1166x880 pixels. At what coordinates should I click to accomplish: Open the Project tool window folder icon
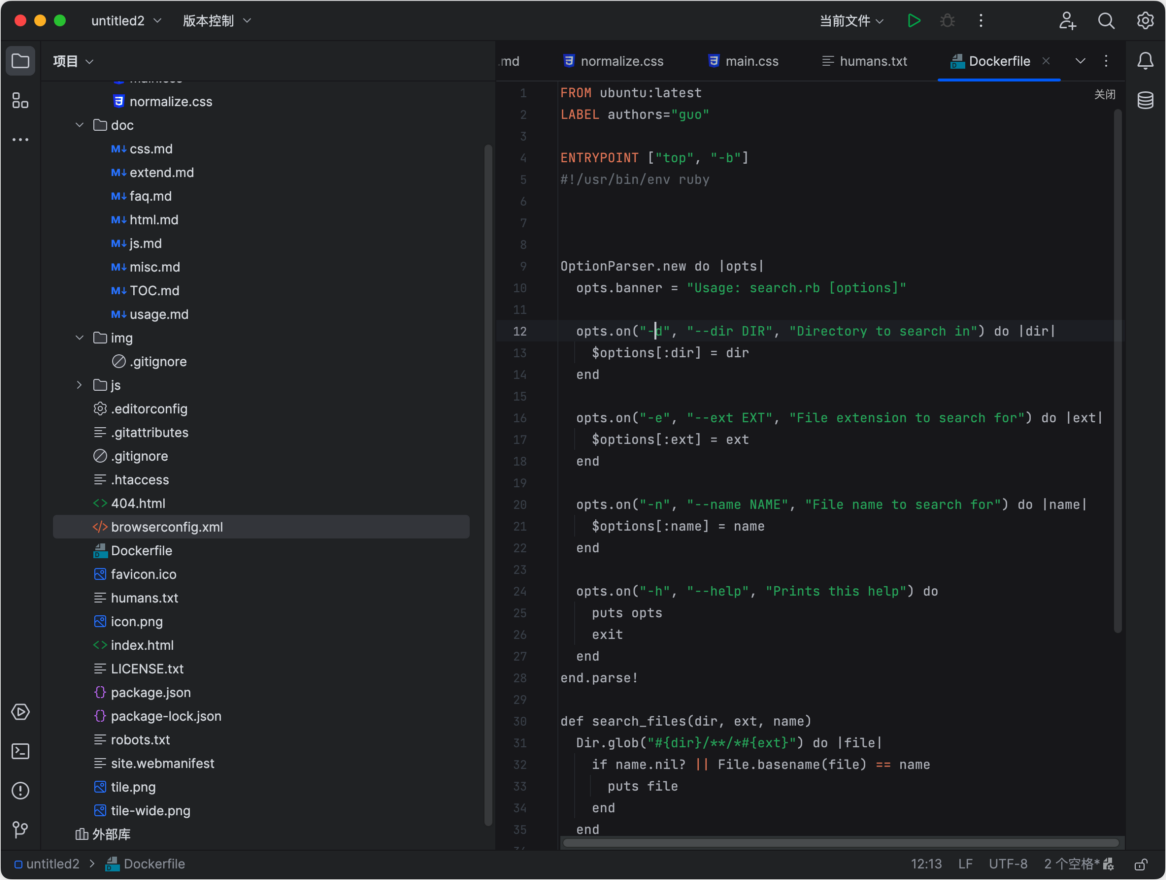[21, 61]
